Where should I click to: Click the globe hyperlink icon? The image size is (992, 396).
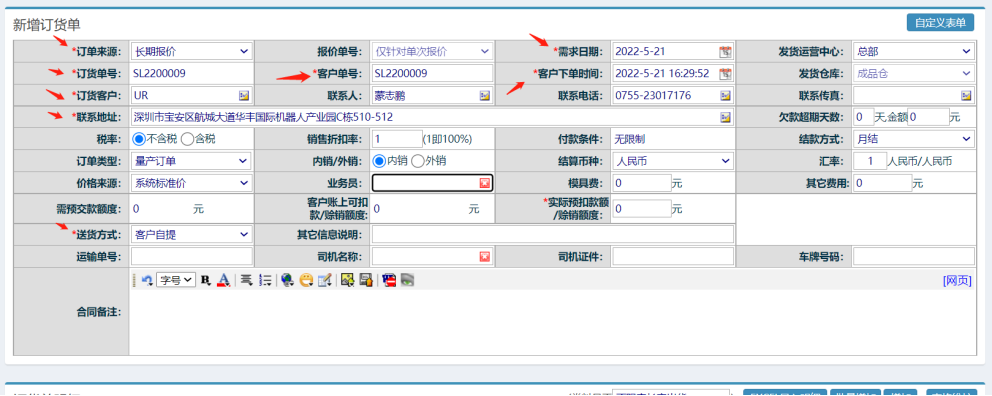[x=287, y=280]
